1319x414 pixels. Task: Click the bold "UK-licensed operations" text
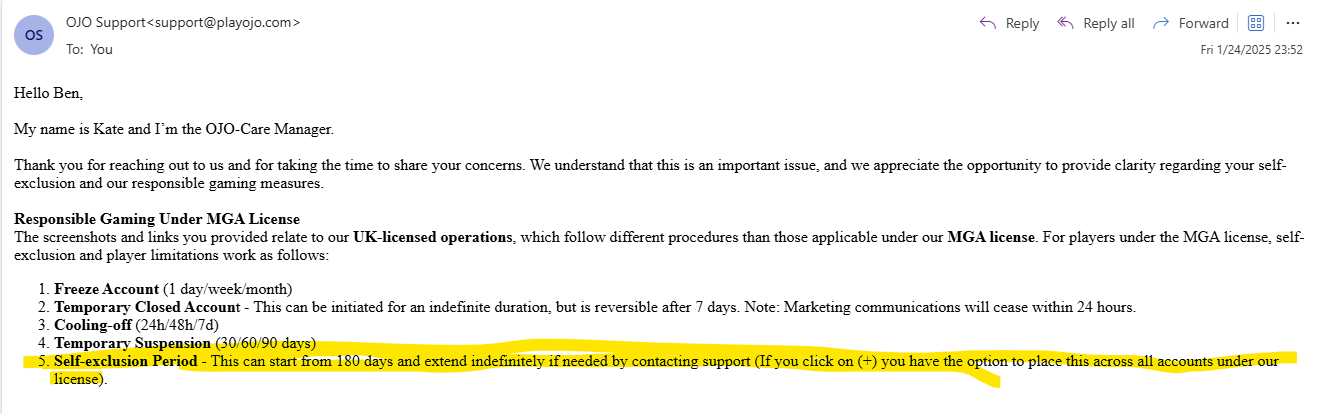tap(433, 237)
